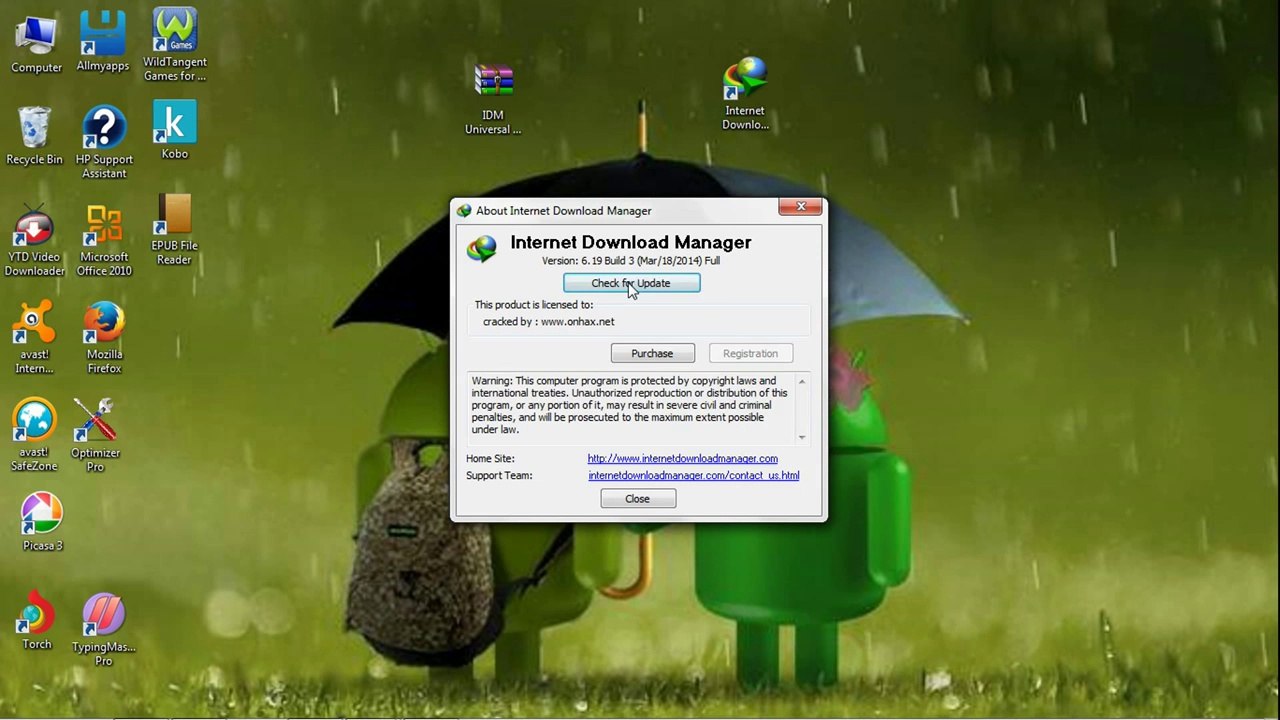1280x720 pixels.
Task: Click the 'Home Site:' label
Action: click(x=490, y=459)
